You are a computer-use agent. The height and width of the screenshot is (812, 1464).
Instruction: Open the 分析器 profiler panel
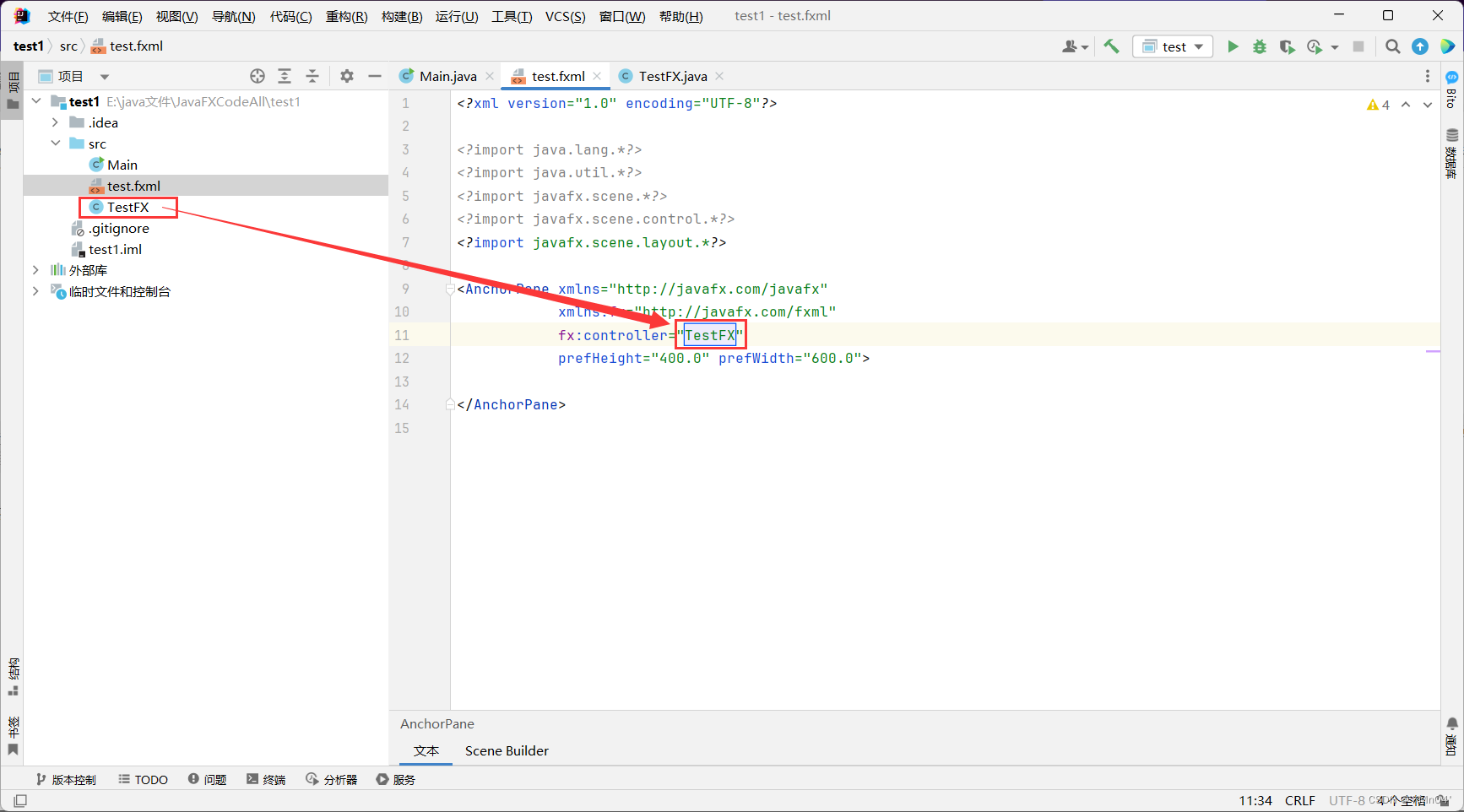point(332,779)
